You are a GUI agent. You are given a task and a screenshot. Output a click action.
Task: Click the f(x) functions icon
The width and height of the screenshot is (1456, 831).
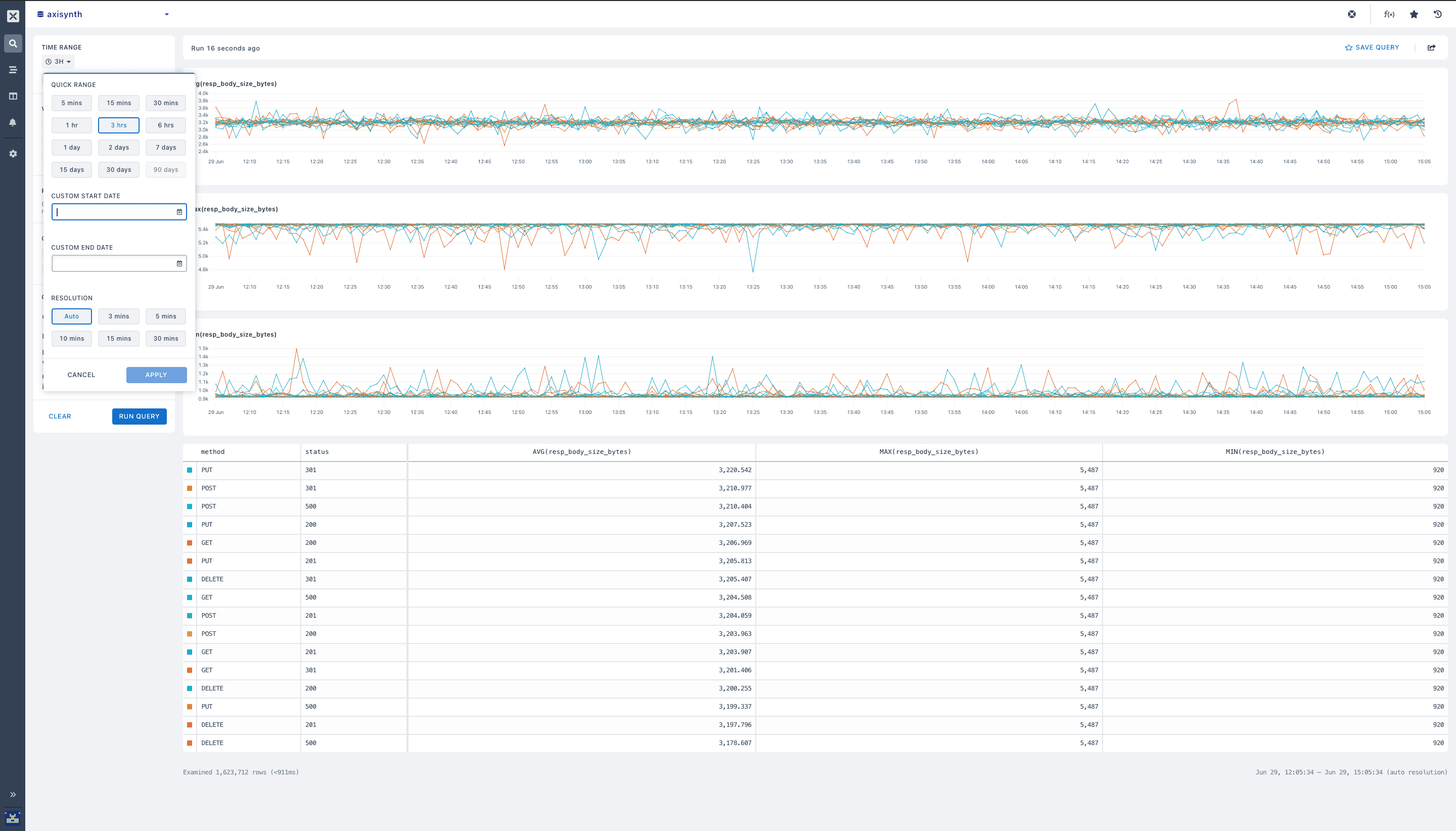[x=1389, y=14]
